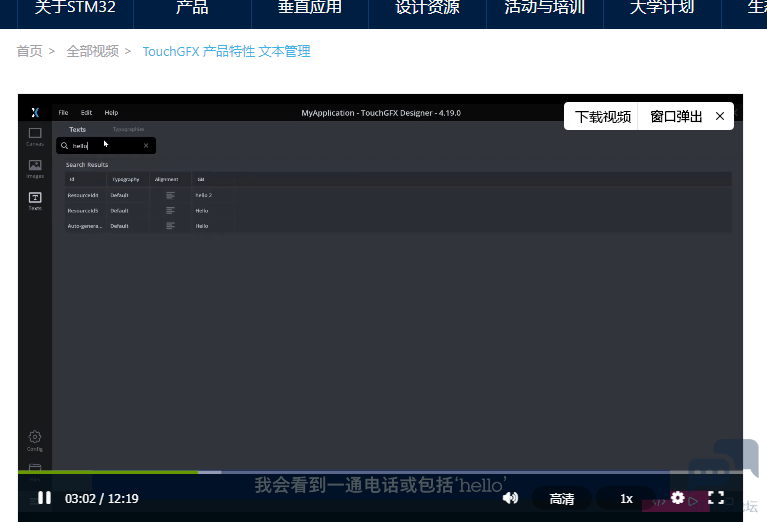This screenshot has height=522, width=767.
Task: Go to 全部视频 breadcrumb link
Action: click(92, 51)
